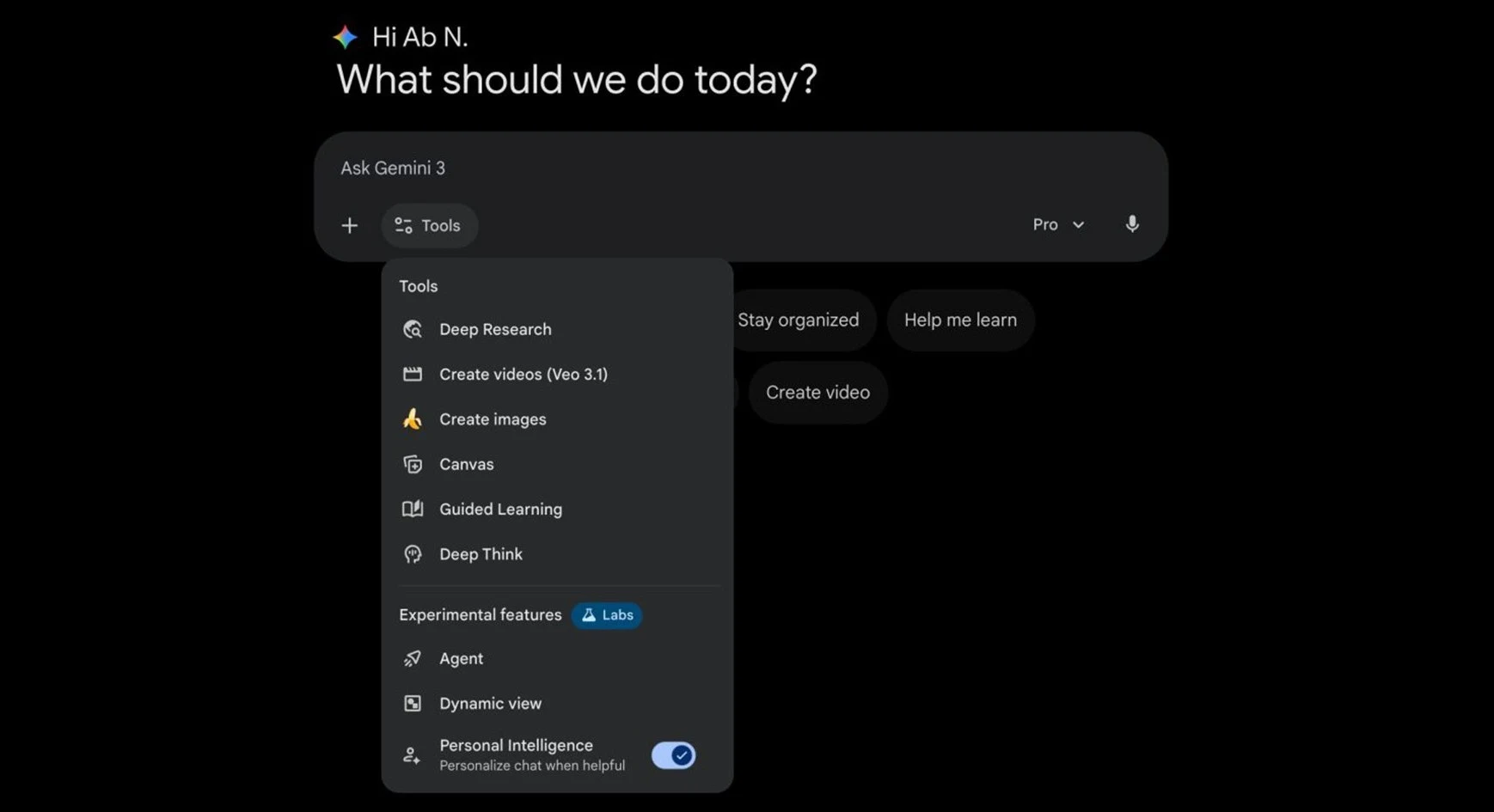
Task: Disable the Personal Intelligence toggle
Action: coord(673,755)
